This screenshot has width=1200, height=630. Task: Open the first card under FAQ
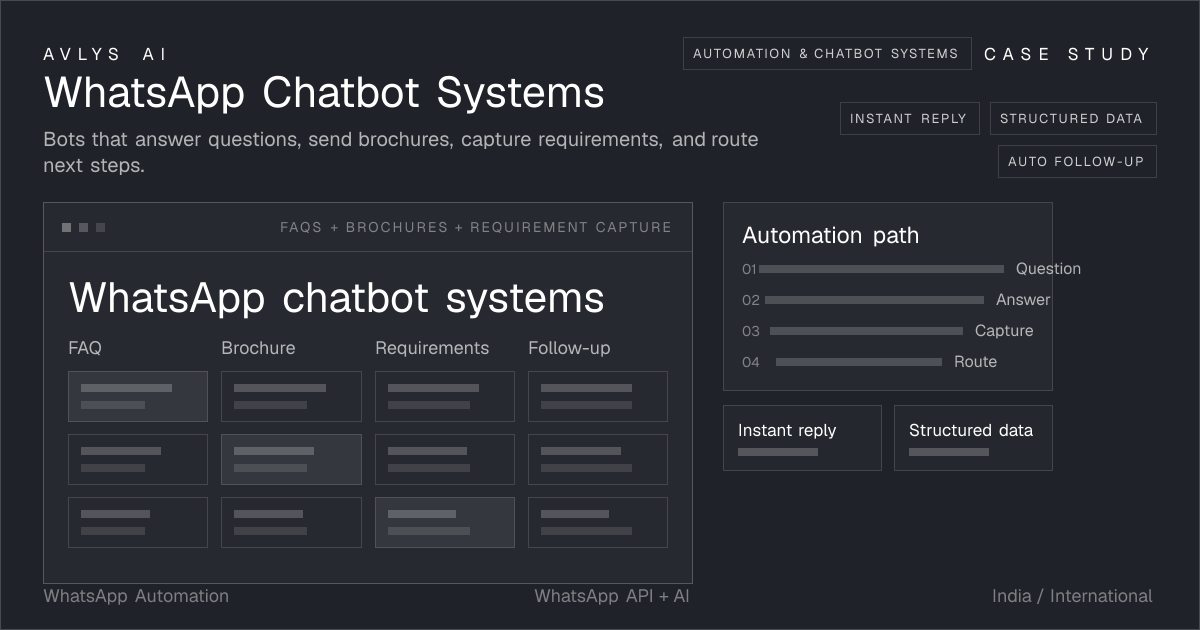coord(138,396)
